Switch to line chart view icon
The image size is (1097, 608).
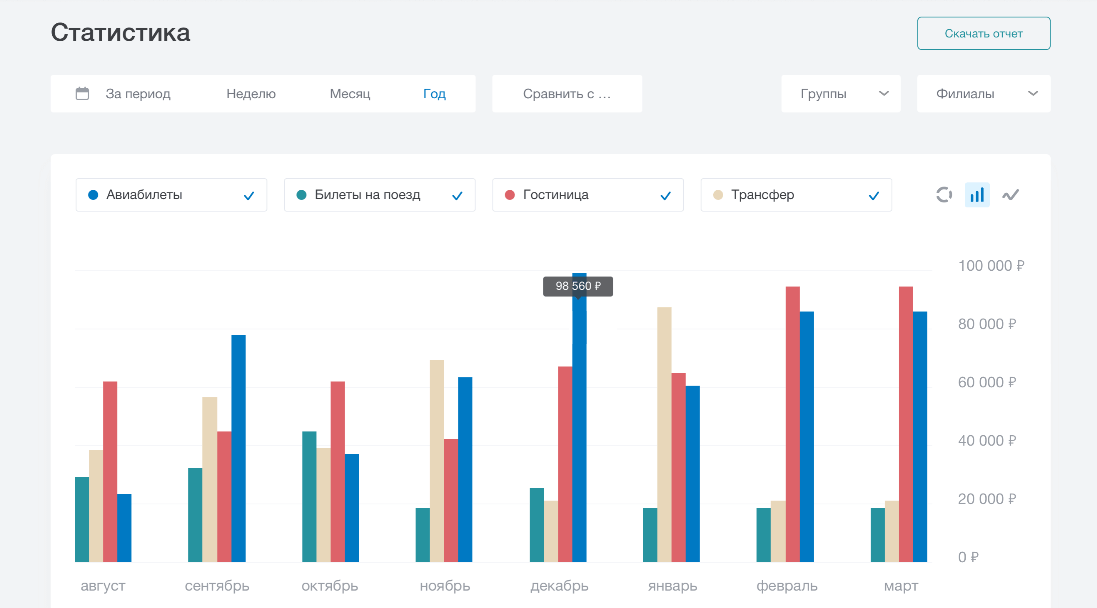[x=1011, y=195]
